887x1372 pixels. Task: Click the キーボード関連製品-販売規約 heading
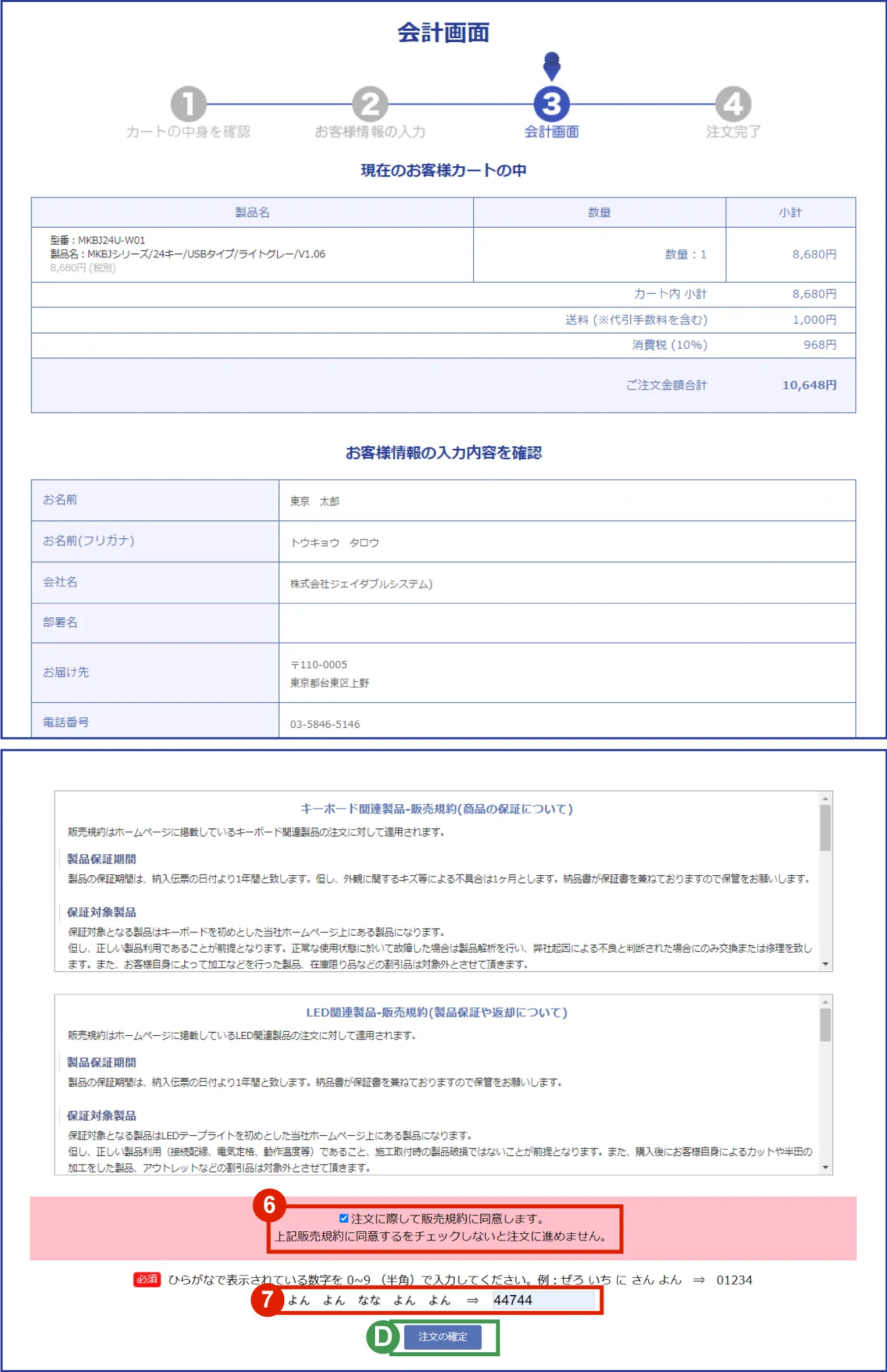click(x=437, y=809)
